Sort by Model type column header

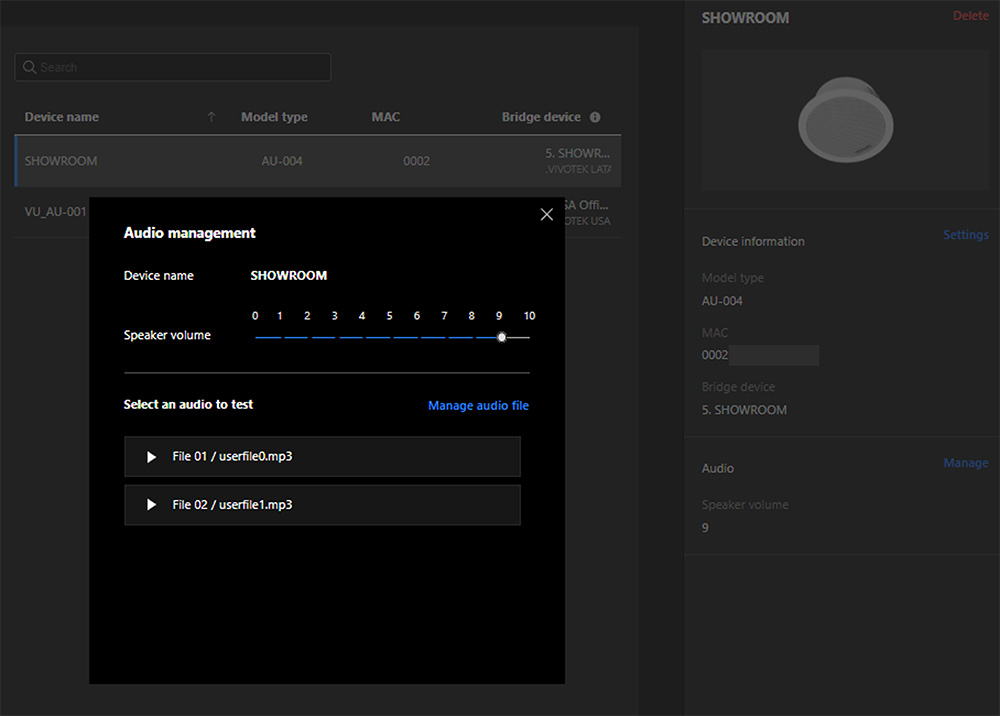(x=274, y=117)
